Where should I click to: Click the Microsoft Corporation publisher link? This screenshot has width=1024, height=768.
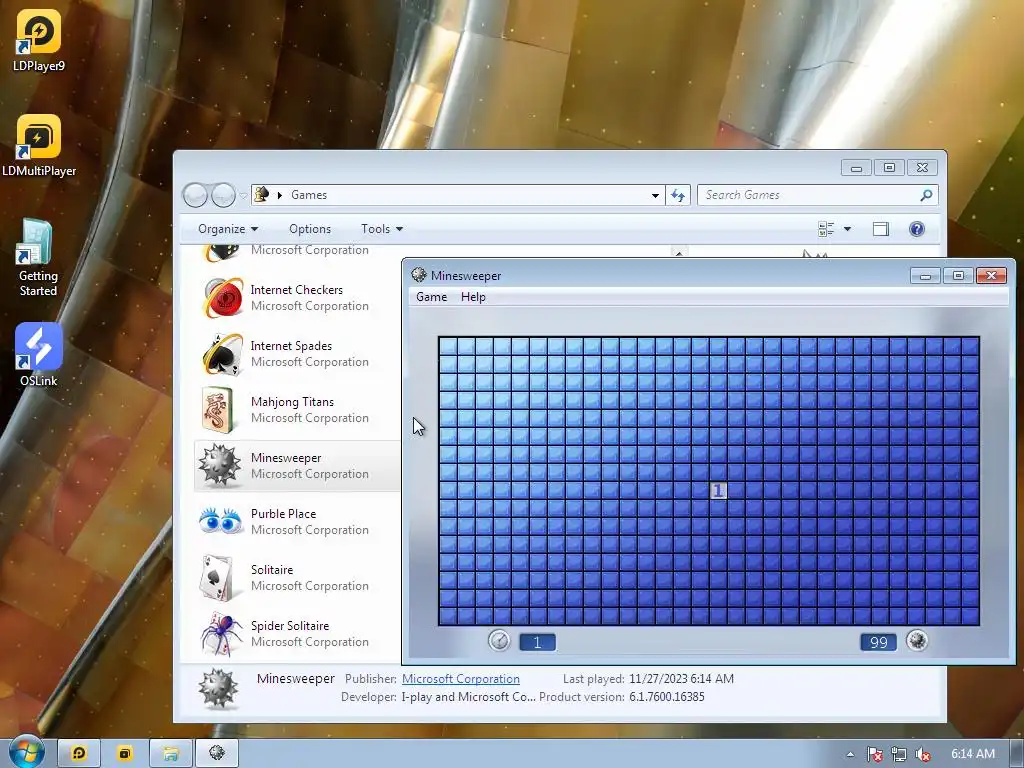[460, 679]
